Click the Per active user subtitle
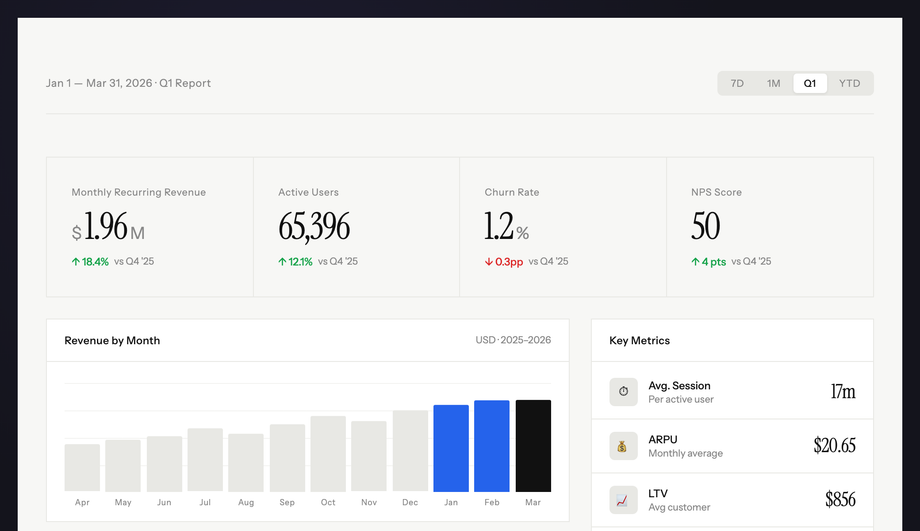The width and height of the screenshot is (920, 531). pos(681,400)
